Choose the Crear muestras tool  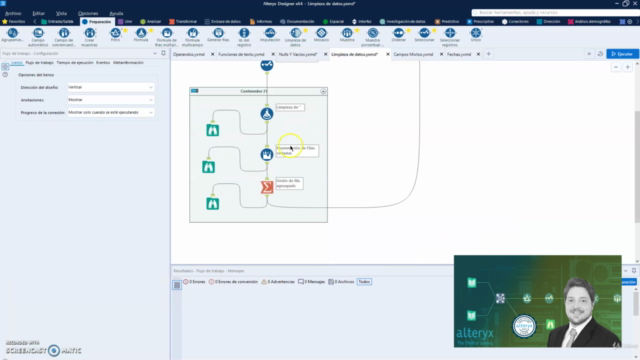click(89, 37)
